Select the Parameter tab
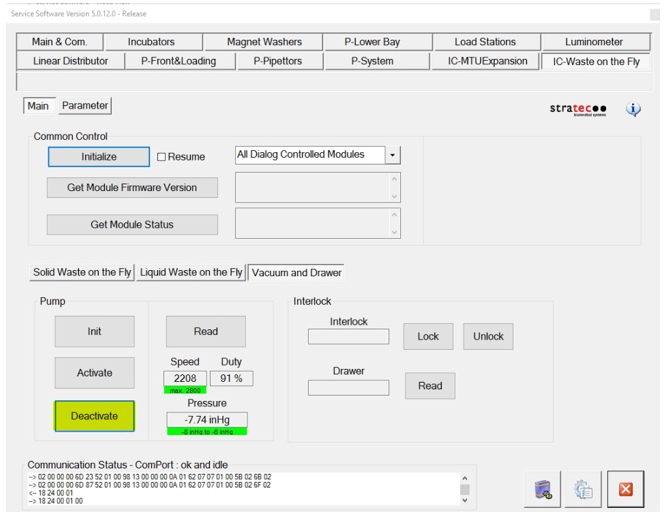 (x=84, y=105)
